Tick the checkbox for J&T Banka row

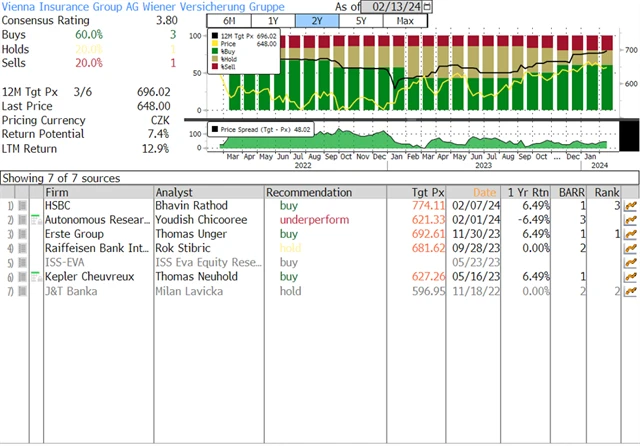click(23, 291)
